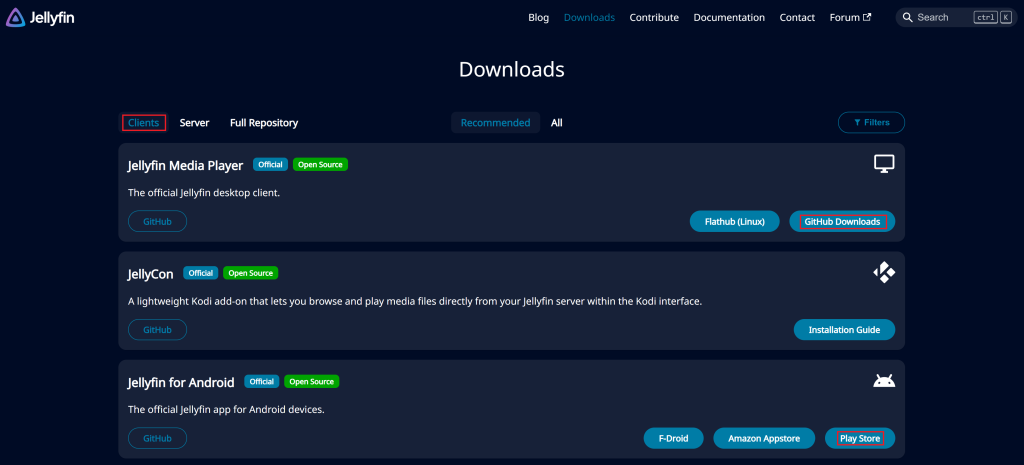Open GitHub for Jellyfin Media Player
This screenshot has width=1024, height=465.
157,221
